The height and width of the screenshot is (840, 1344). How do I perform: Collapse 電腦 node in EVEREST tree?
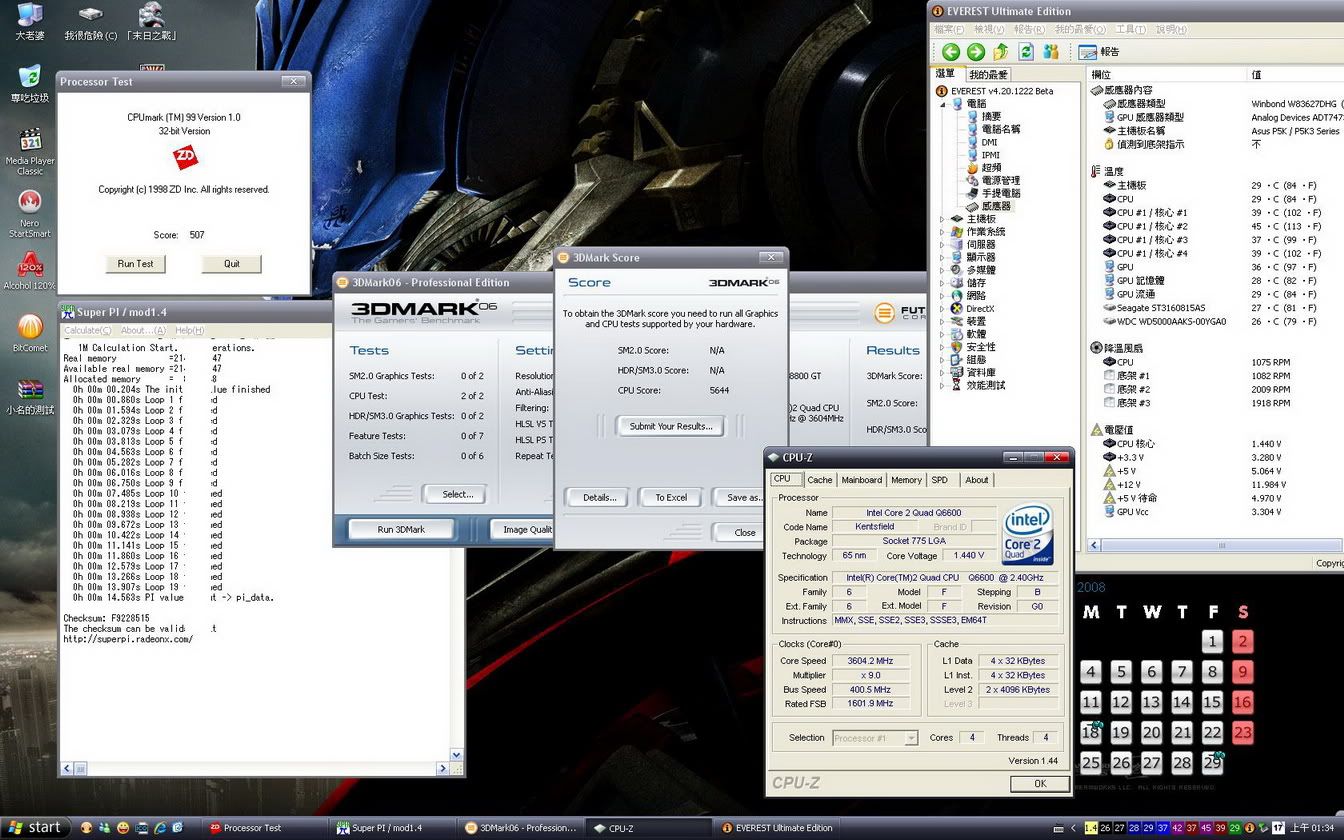tap(942, 103)
